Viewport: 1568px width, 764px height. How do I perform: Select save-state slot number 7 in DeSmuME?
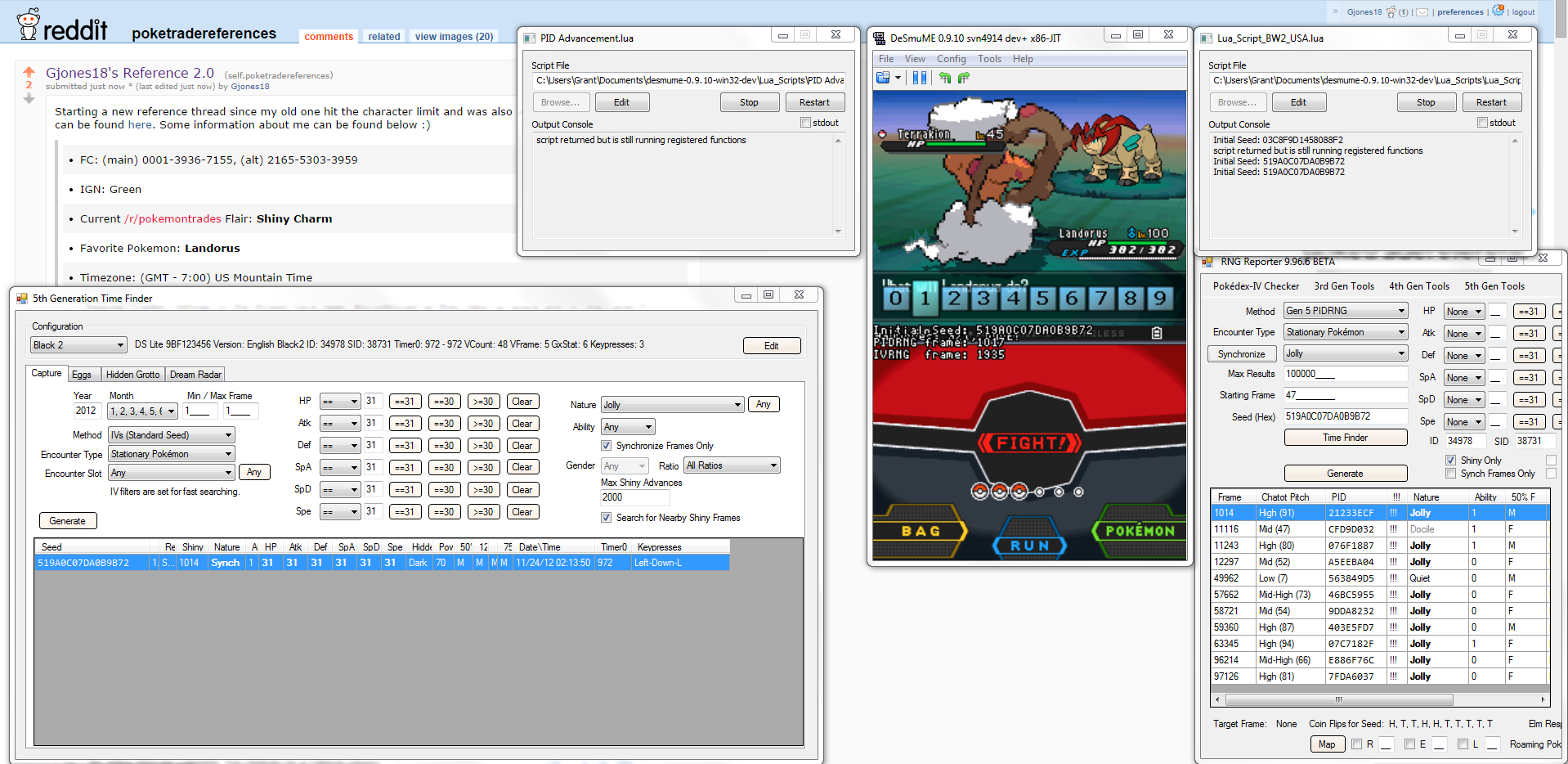[1102, 298]
